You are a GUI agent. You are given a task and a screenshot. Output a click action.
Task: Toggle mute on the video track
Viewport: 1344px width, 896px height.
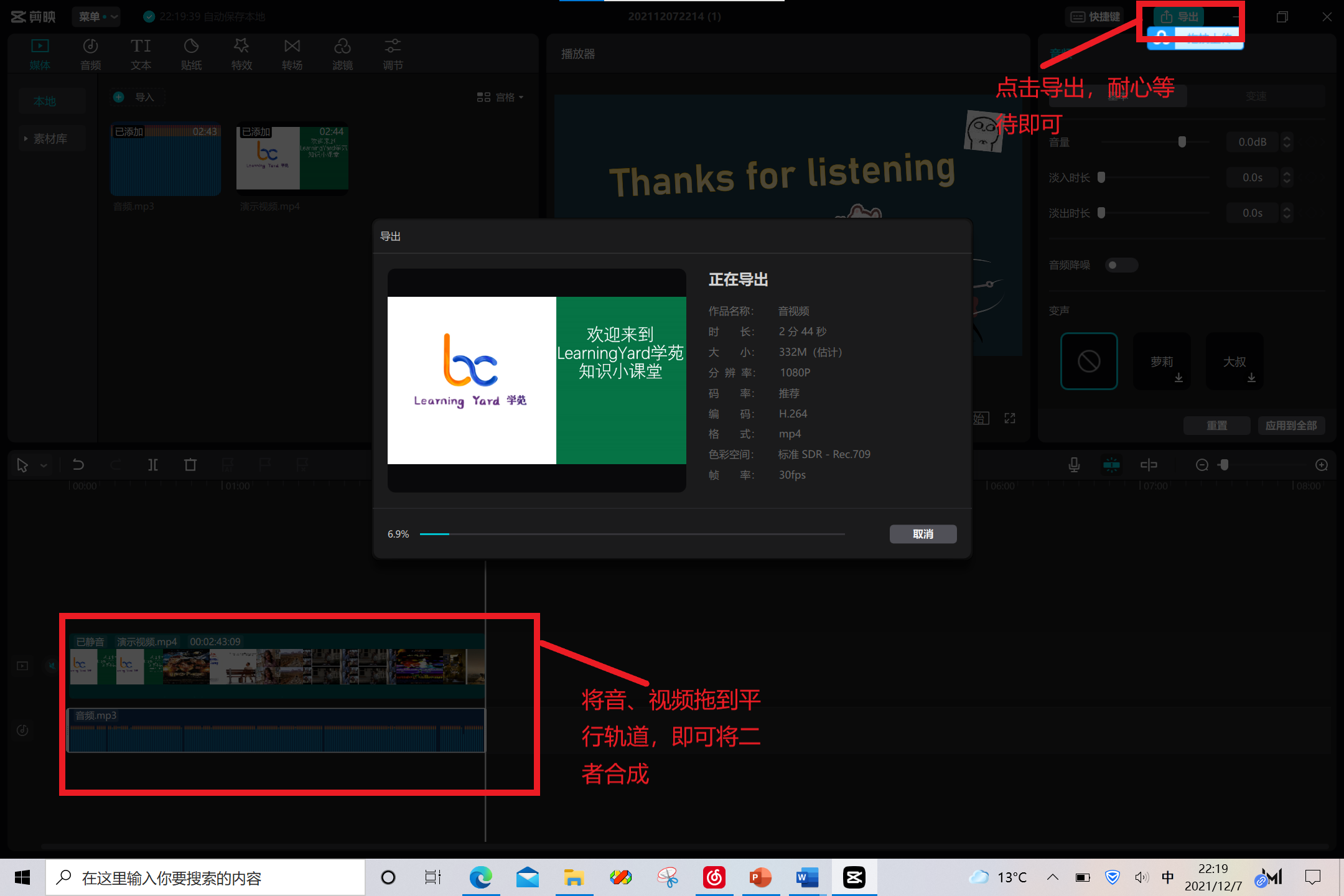point(52,666)
